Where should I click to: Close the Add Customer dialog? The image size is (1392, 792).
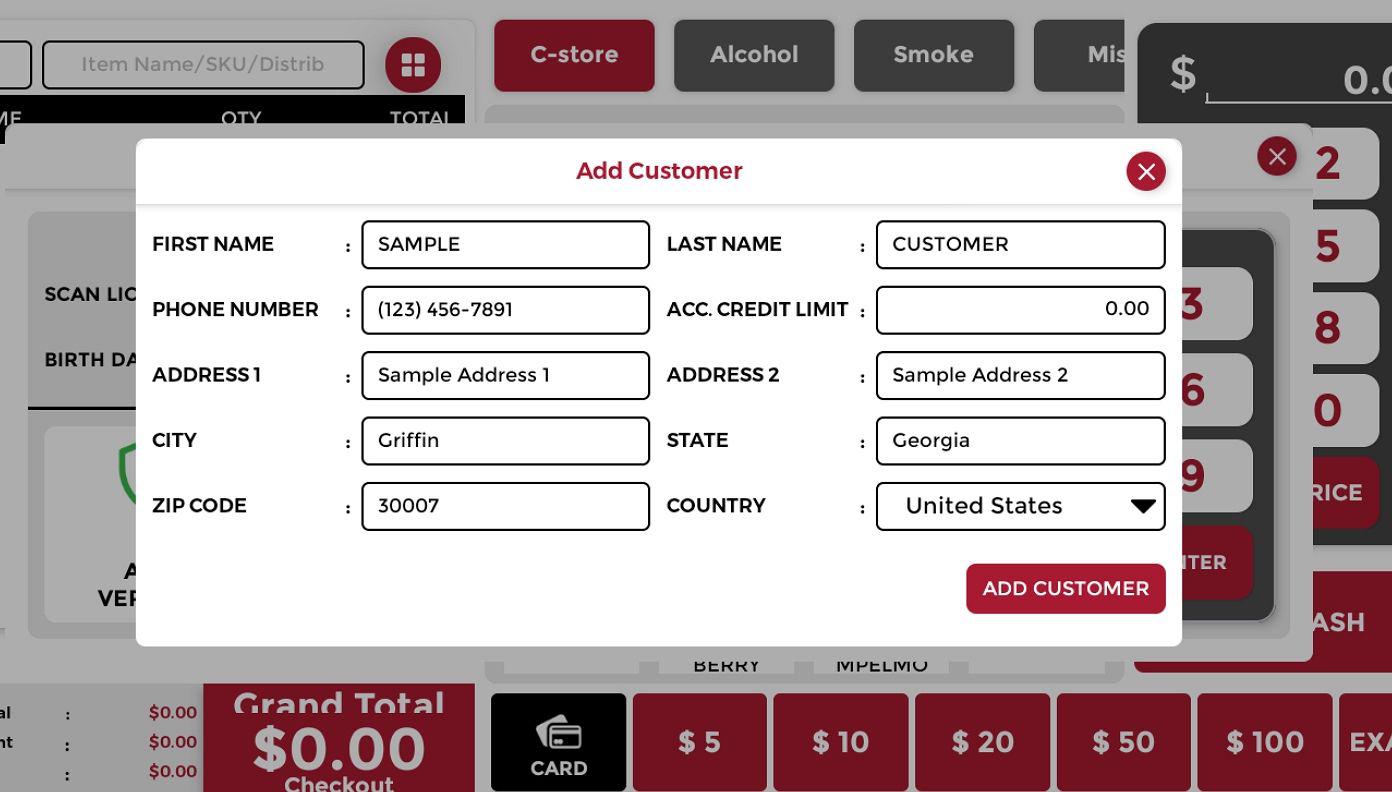(1146, 171)
